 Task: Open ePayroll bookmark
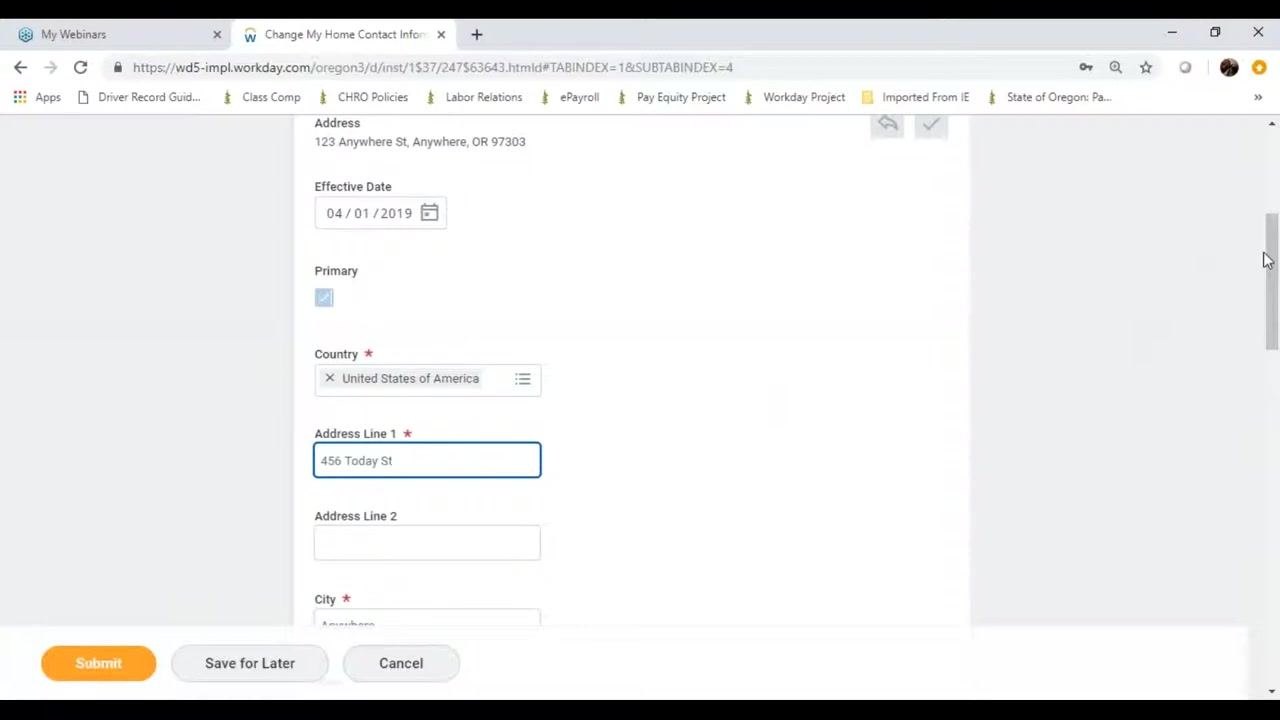tap(569, 97)
